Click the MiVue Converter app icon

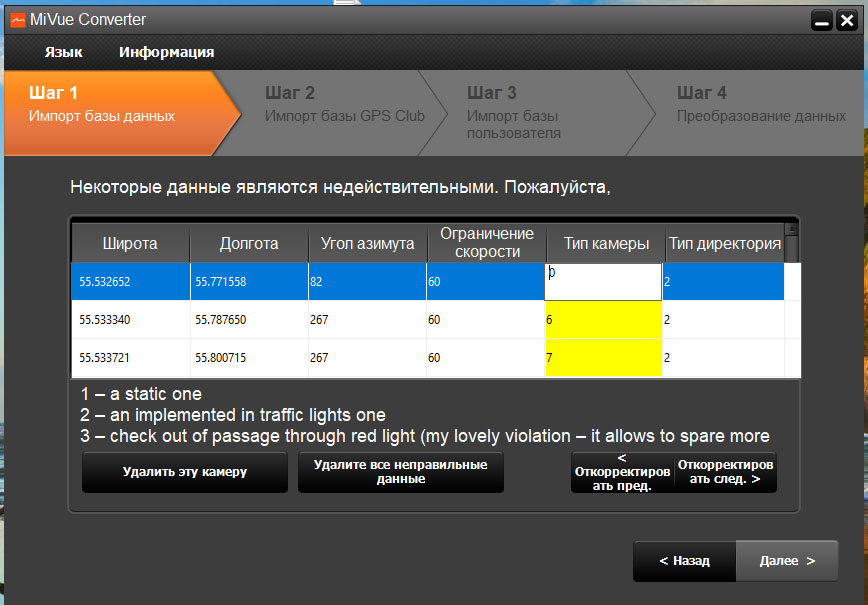17,20
